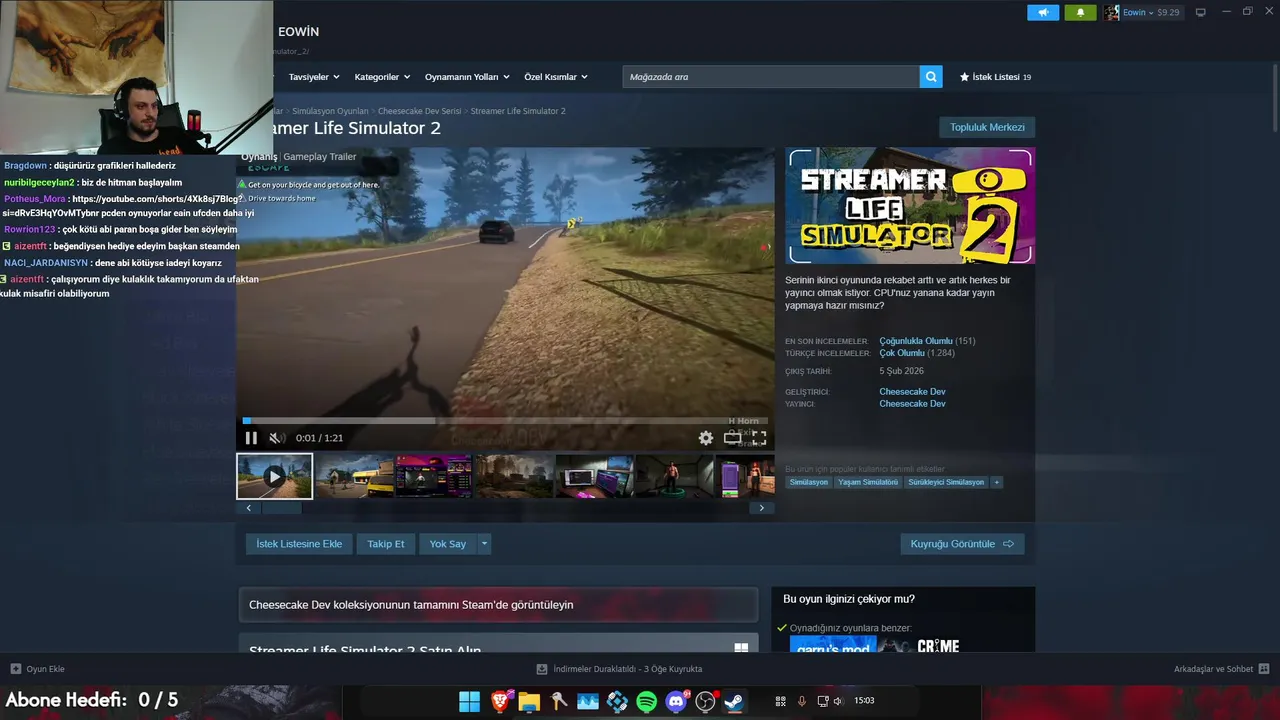Click the Yok Say button
The width and height of the screenshot is (1280, 720).
[448, 544]
